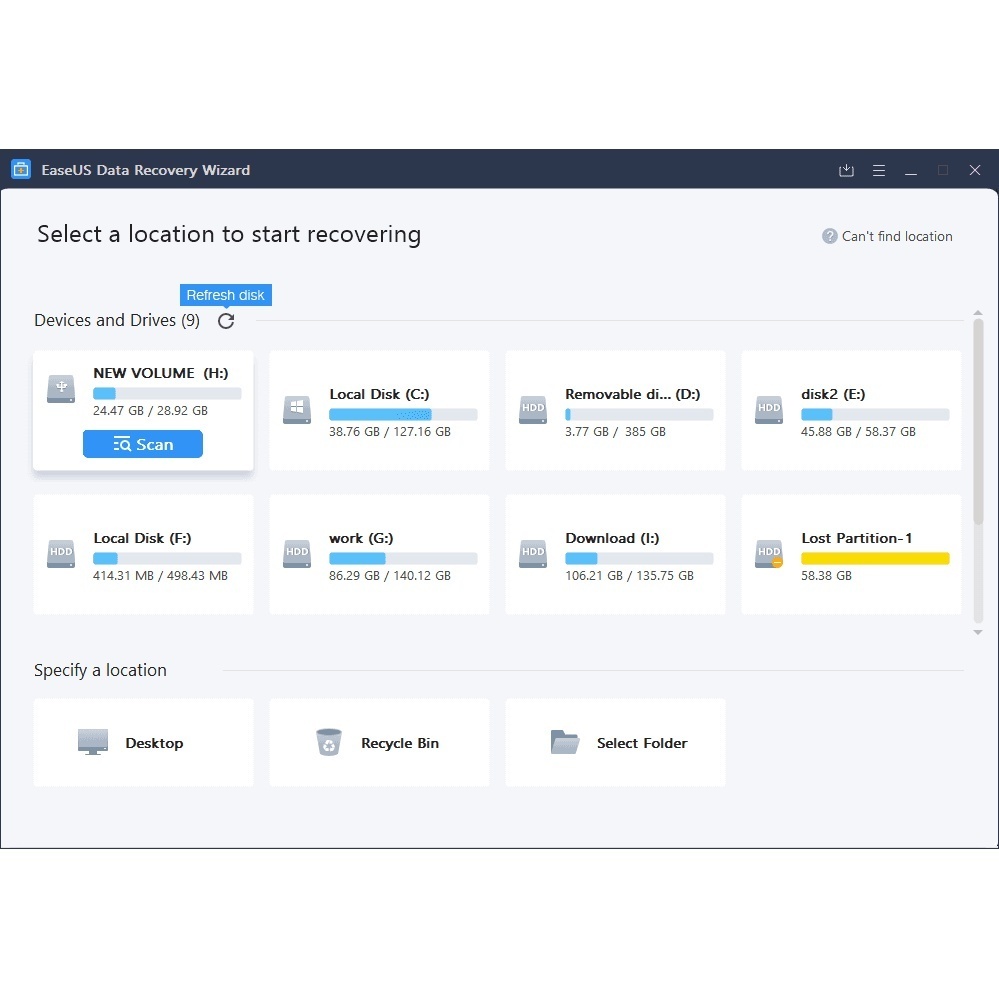Screen dimensions: 999x999
Task: Click the Lost Partition-1 warning drive icon
Action: pyautogui.click(x=769, y=553)
